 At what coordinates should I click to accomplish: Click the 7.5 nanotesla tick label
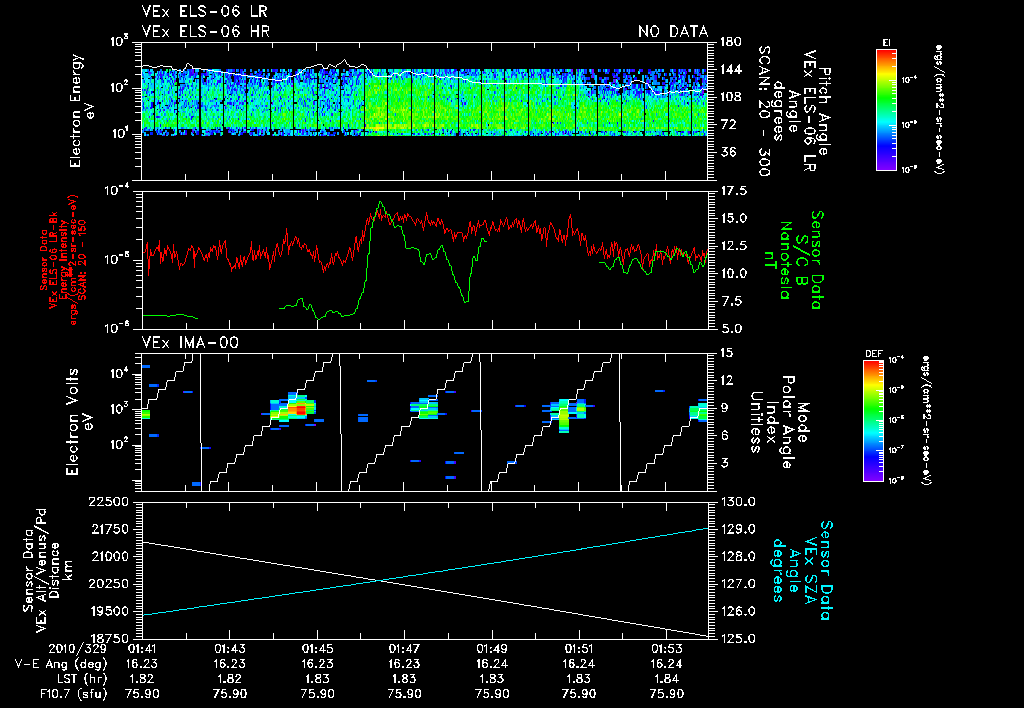(730, 301)
